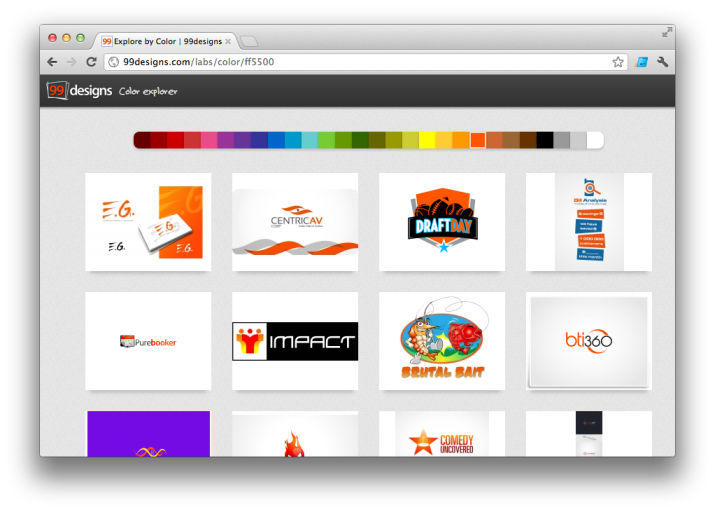
Task: Click the address bar URL field
Action: pyautogui.click(x=366, y=62)
